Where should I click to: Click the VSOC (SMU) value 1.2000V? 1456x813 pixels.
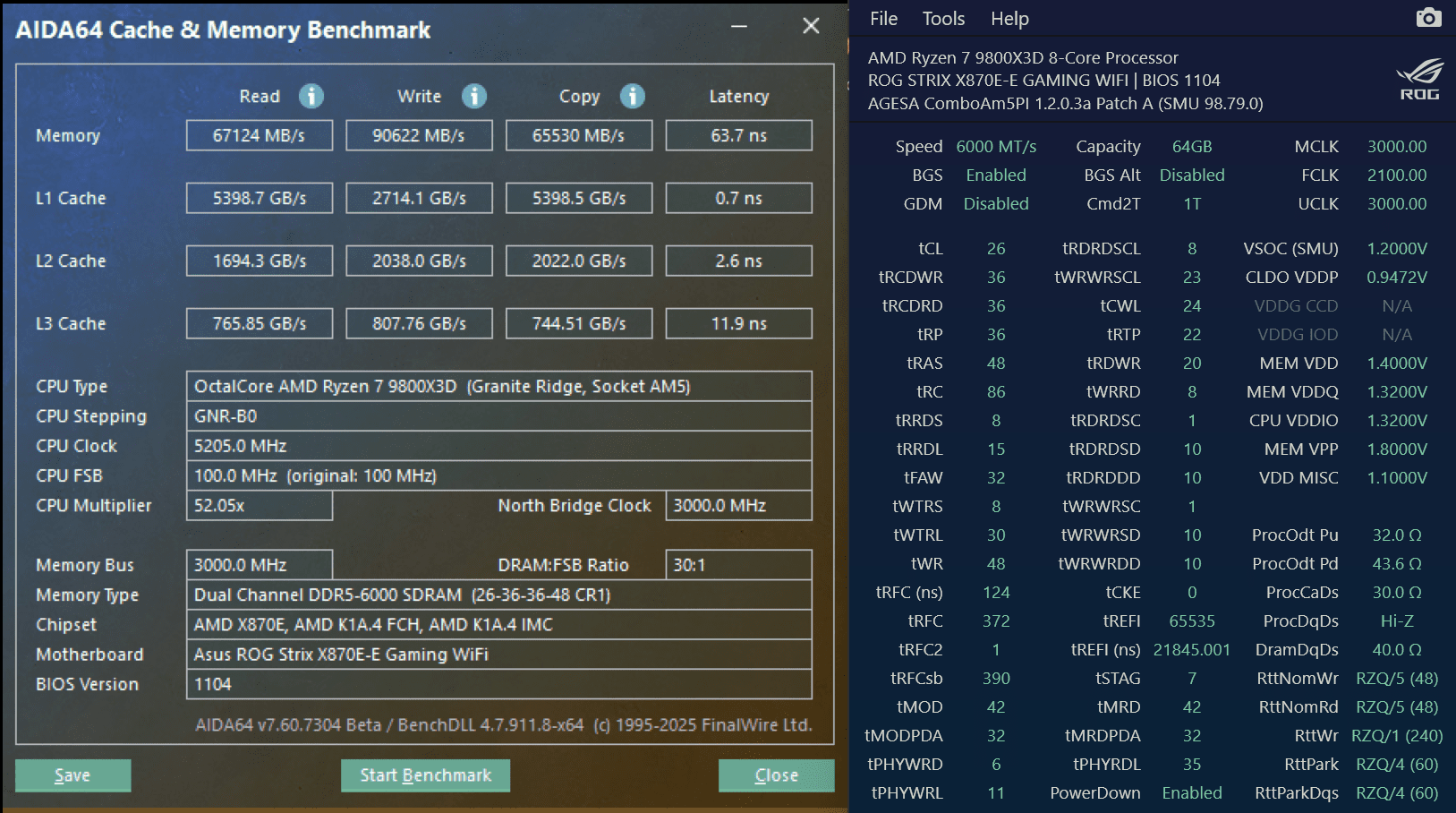1397,249
